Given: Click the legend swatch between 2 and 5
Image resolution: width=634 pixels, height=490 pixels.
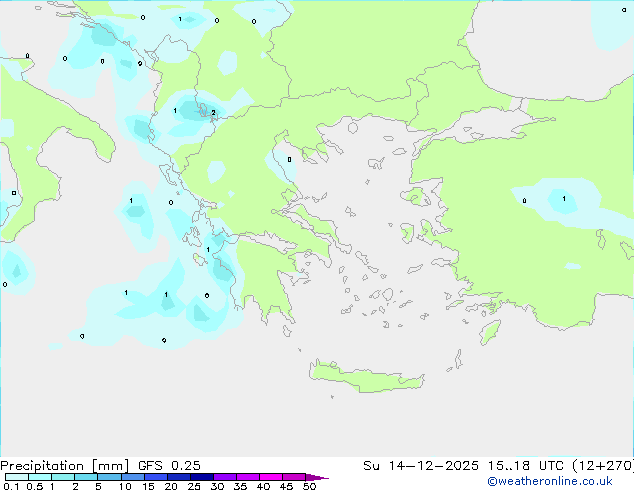Looking at the screenshot, I should [86, 477].
